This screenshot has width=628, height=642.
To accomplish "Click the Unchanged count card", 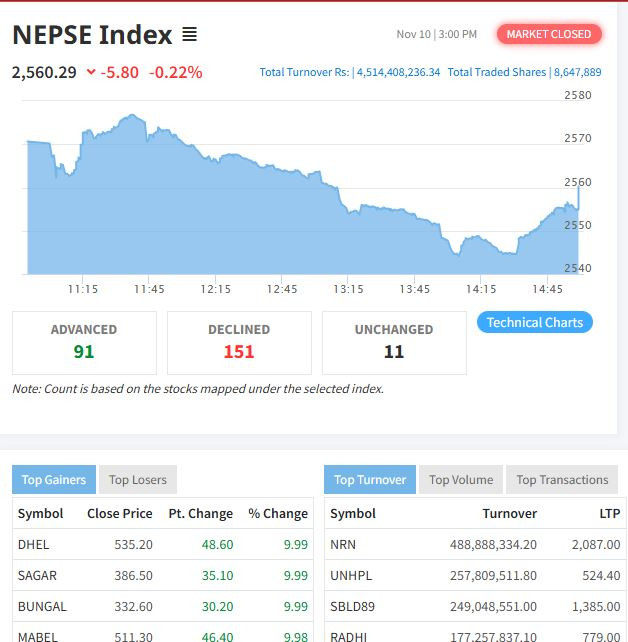I will click(x=394, y=342).
